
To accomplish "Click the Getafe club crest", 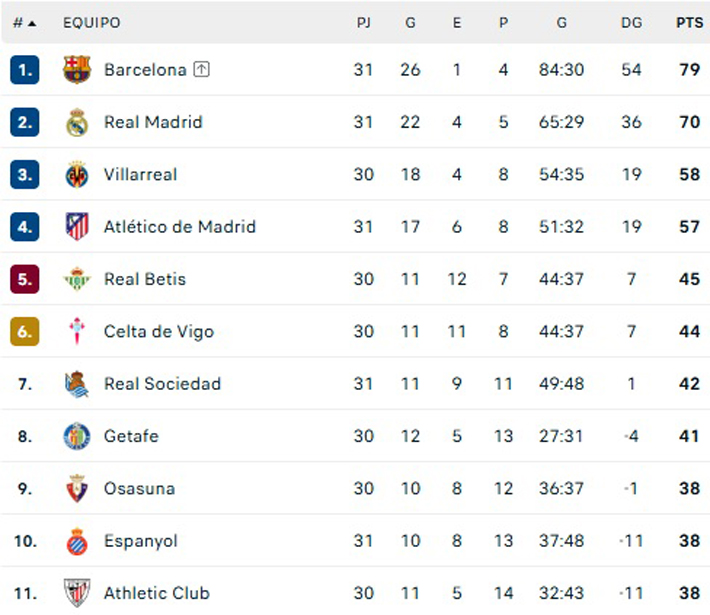I will (77, 436).
